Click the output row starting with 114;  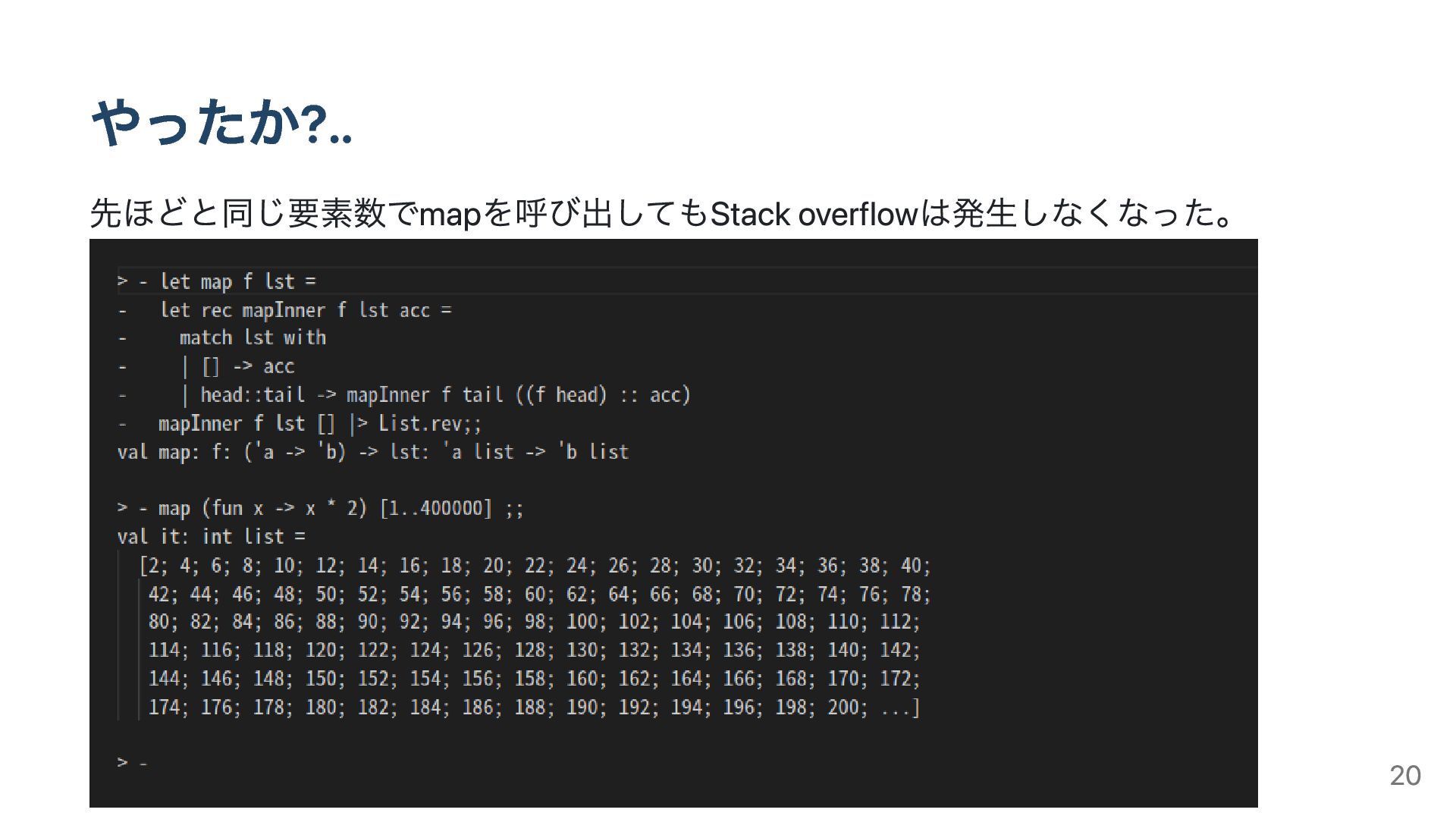pyautogui.click(x=534, y=650)
